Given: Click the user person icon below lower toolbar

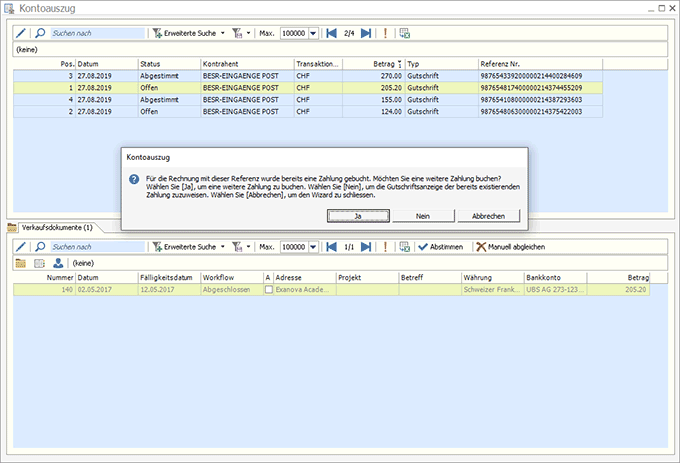Looking at the screenshot, I should [x=58, y=263].
